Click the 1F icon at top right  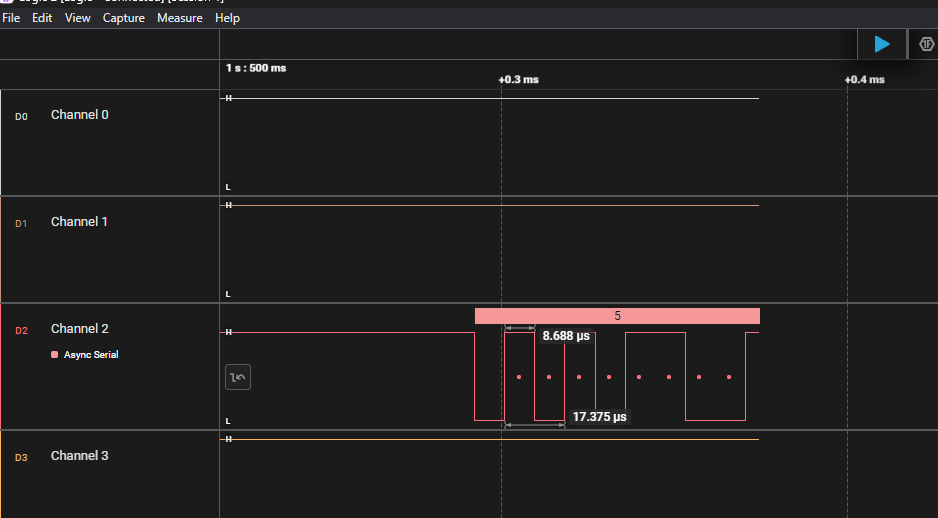(x=926, y=44)
